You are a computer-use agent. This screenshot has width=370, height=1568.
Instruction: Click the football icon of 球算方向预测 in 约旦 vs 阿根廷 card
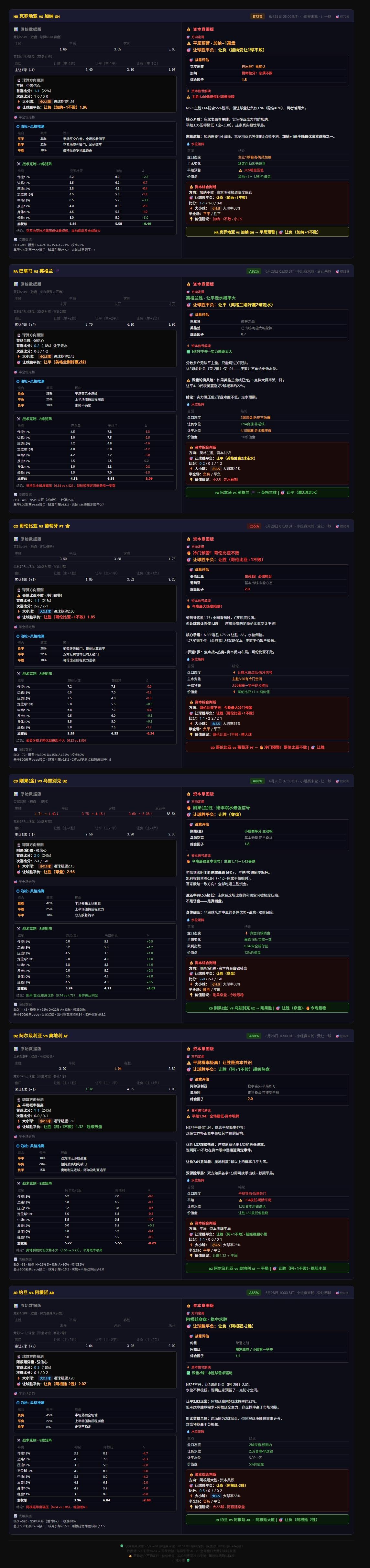point(18,1356)
